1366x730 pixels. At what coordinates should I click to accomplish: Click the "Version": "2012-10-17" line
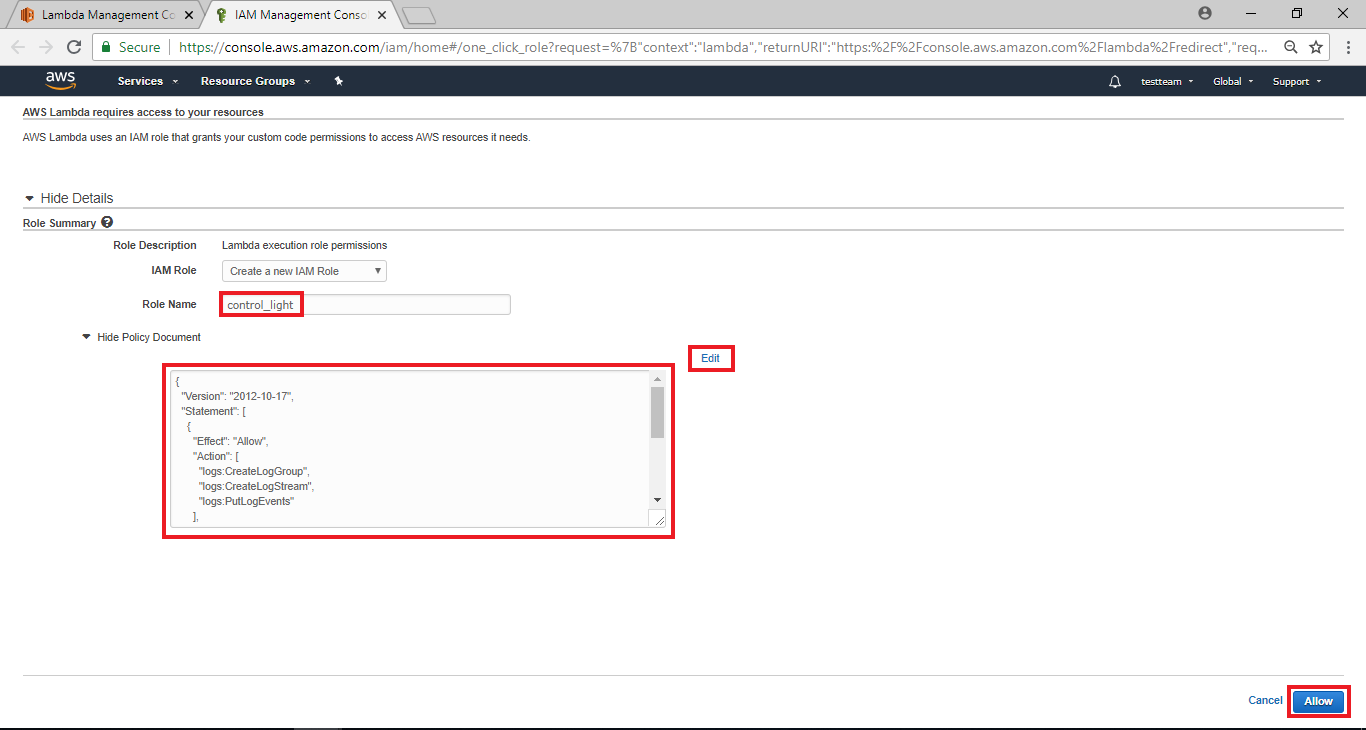[x=237, y=396]
